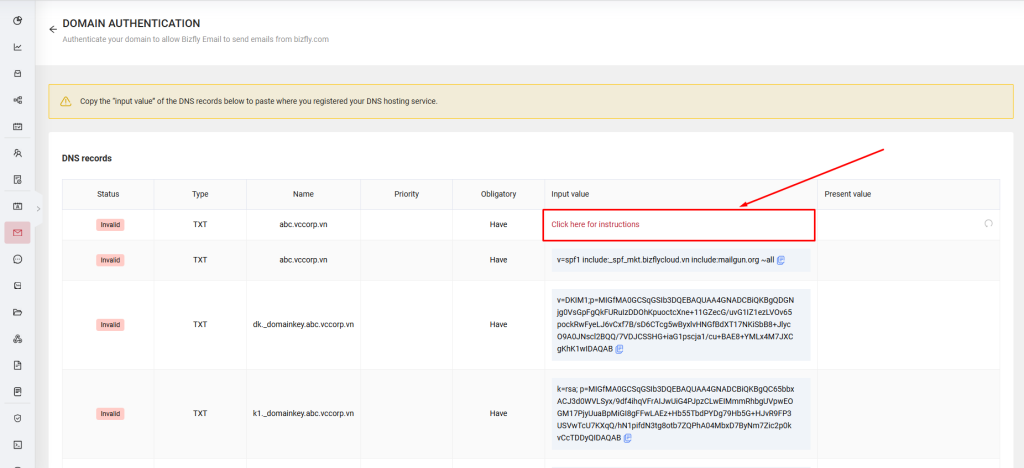This screenshot has height=468, width=1024.
Task: Open the line graph icon in sidebar
Action: click(17, 47)
